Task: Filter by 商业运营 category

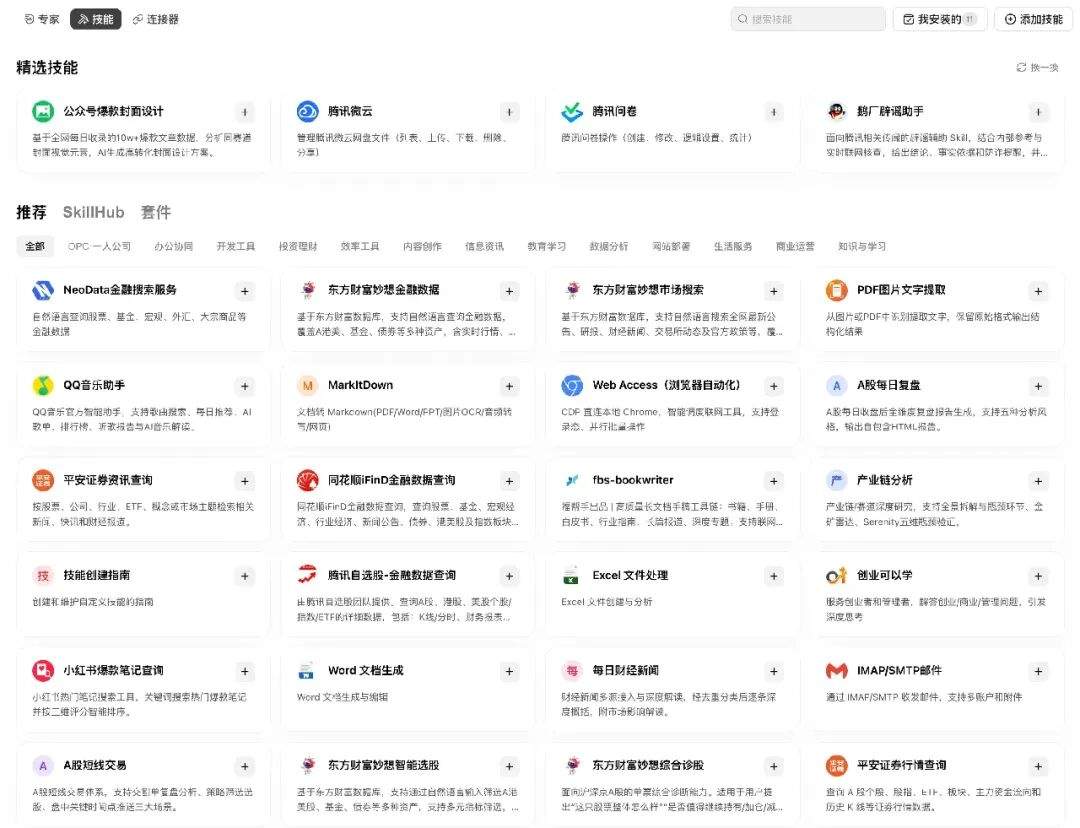Action: (x=796, y=246)
